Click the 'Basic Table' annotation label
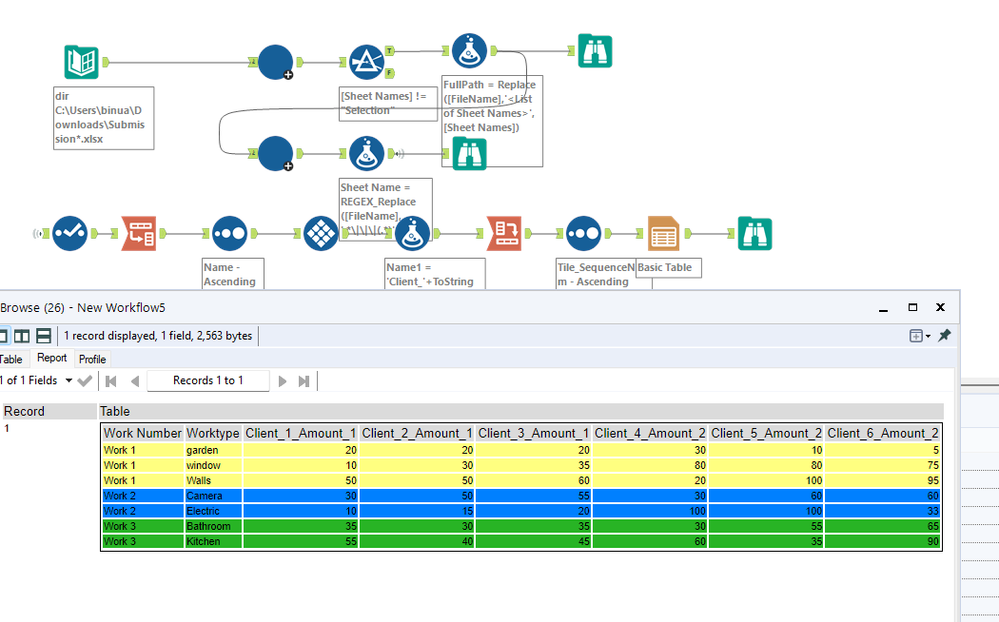The image size is (999, 622). pyautogui.click(x=668, y=268)
